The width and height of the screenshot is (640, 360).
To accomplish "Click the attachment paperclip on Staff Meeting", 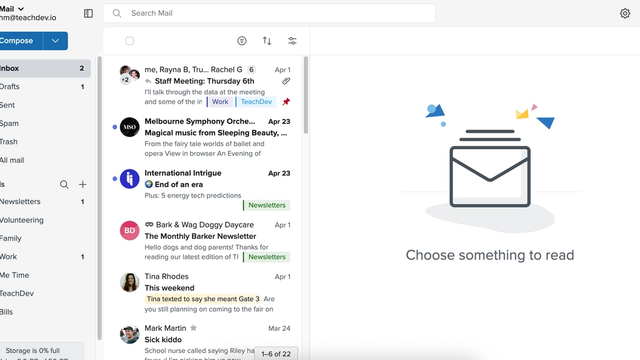I will (x=286, y=81).
